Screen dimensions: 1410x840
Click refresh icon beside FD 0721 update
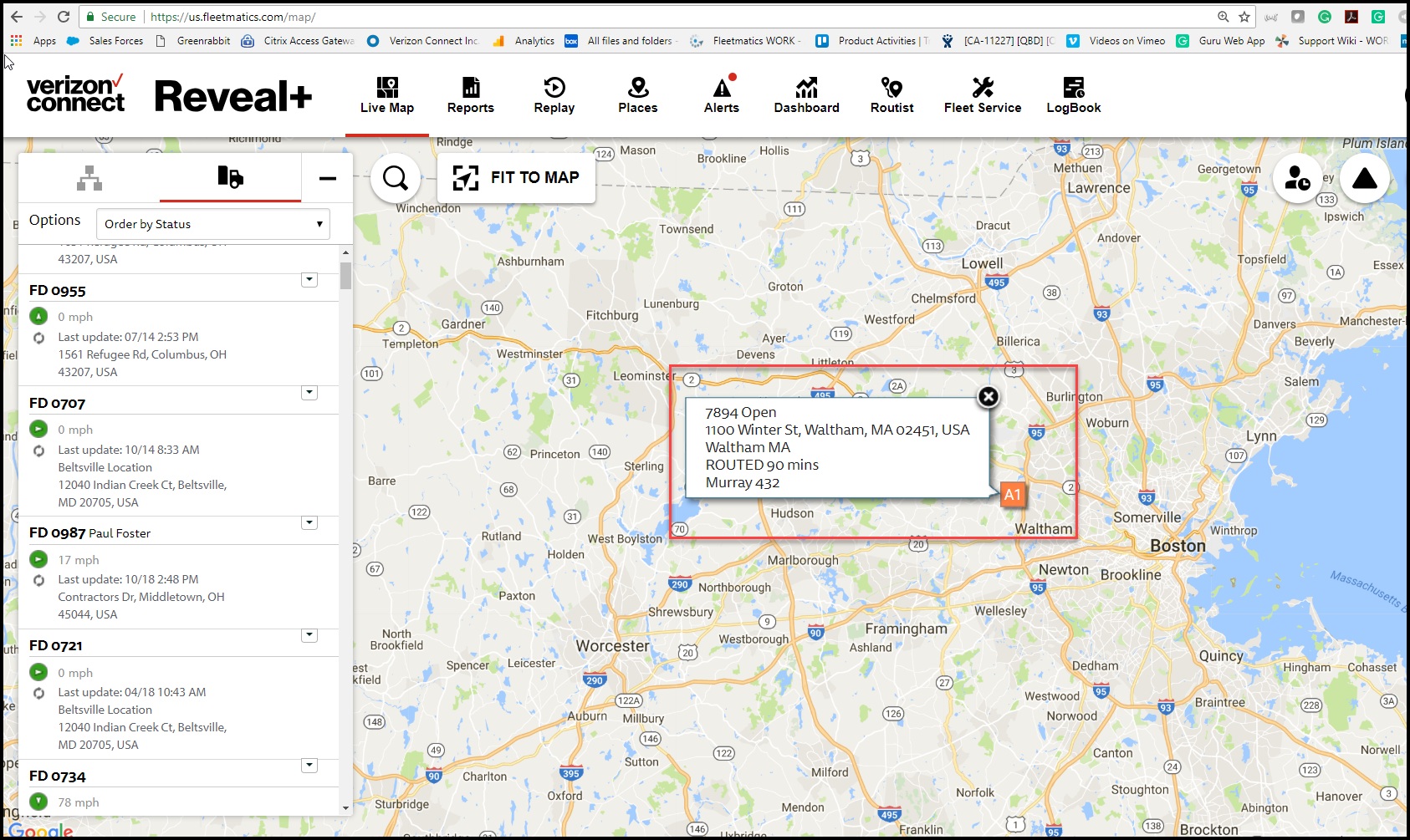tap(38, 693)
